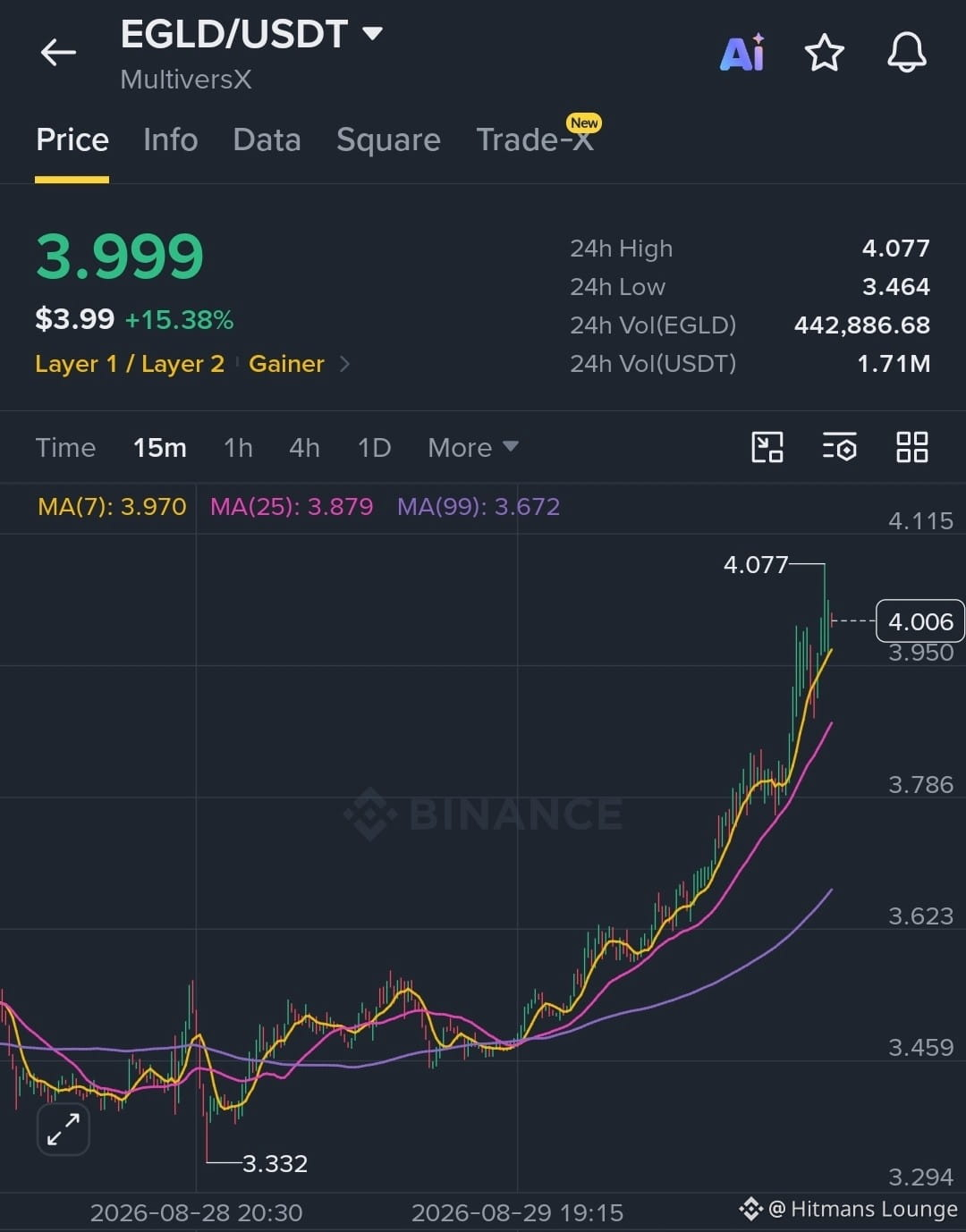The width and height of the screenshot is (966, 1232).
Task: Open EGLD/USDT pair selector dropdown
Action: click(373, 34)
